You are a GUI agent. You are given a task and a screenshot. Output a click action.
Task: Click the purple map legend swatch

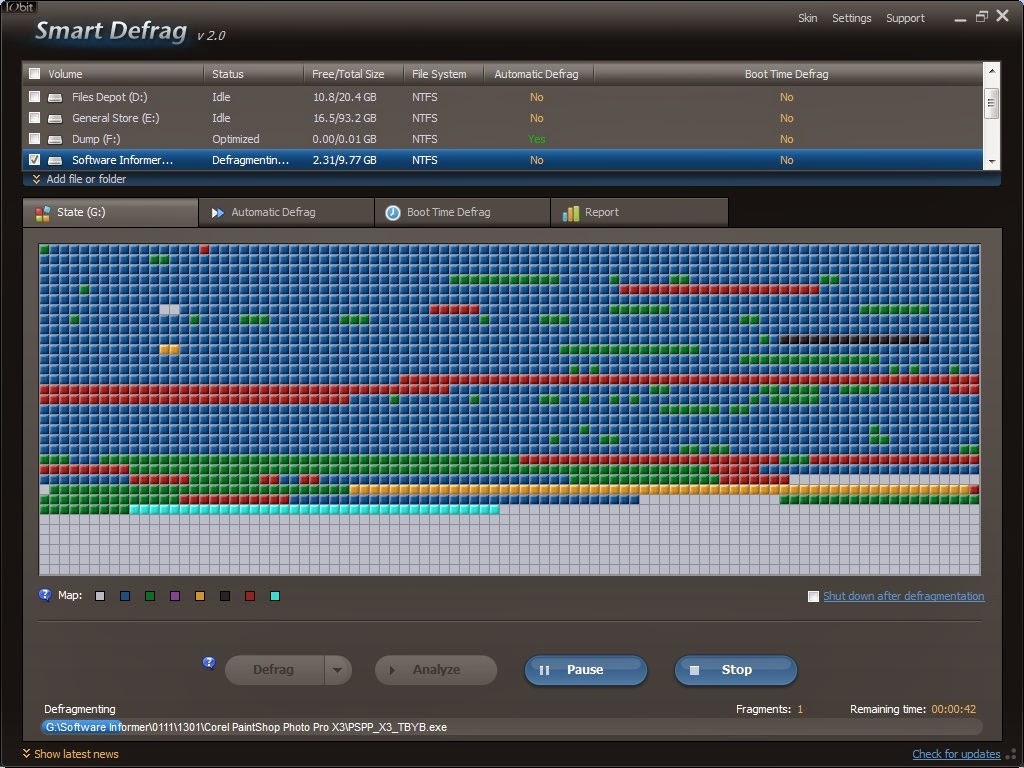[175, 596]
